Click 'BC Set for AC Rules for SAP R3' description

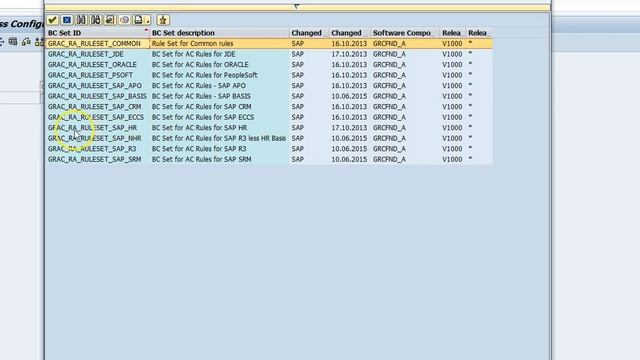click(199, 149)
